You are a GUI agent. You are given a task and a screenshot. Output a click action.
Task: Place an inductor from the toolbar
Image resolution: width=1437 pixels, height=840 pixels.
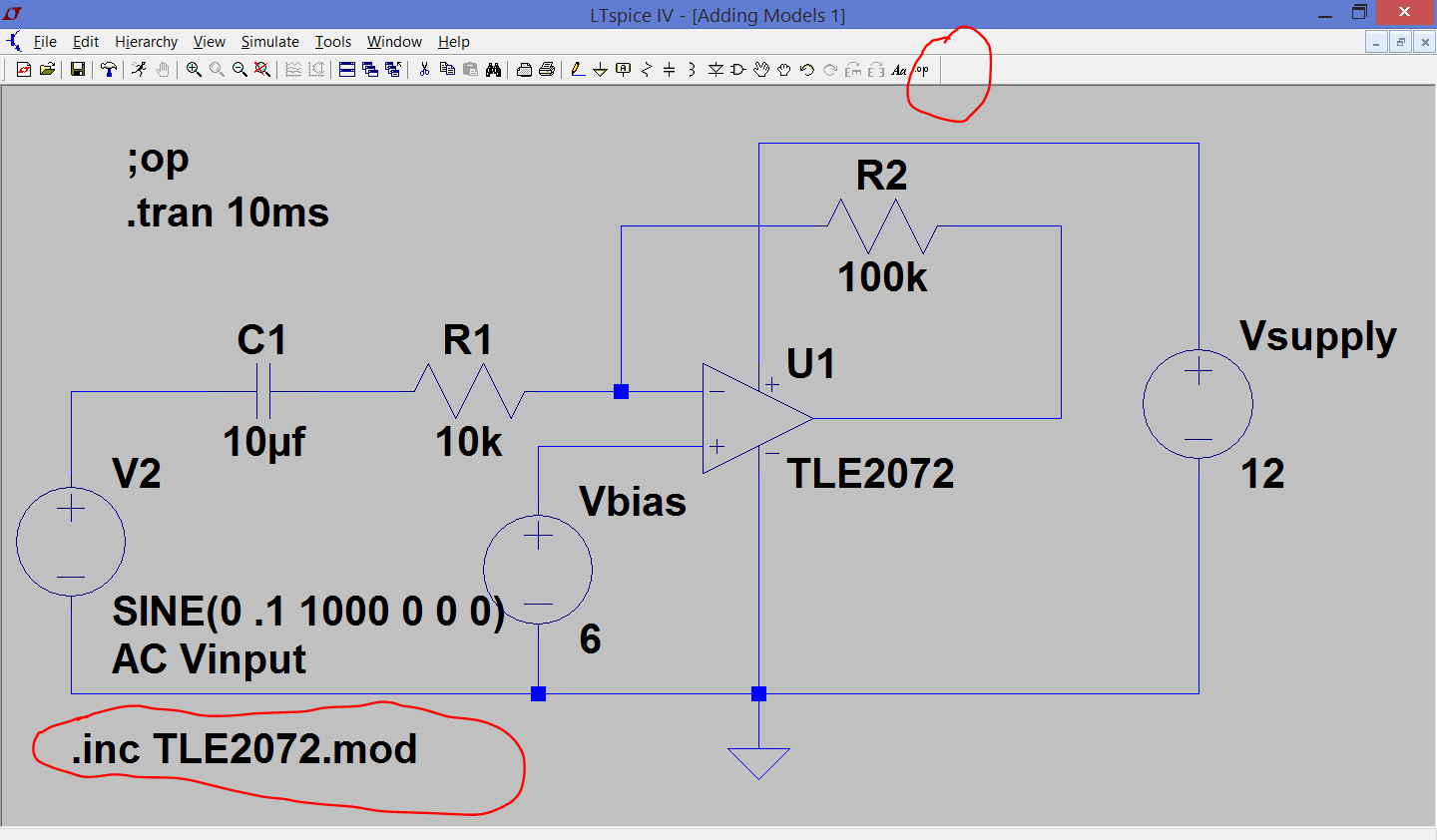(x=692, y=70)
